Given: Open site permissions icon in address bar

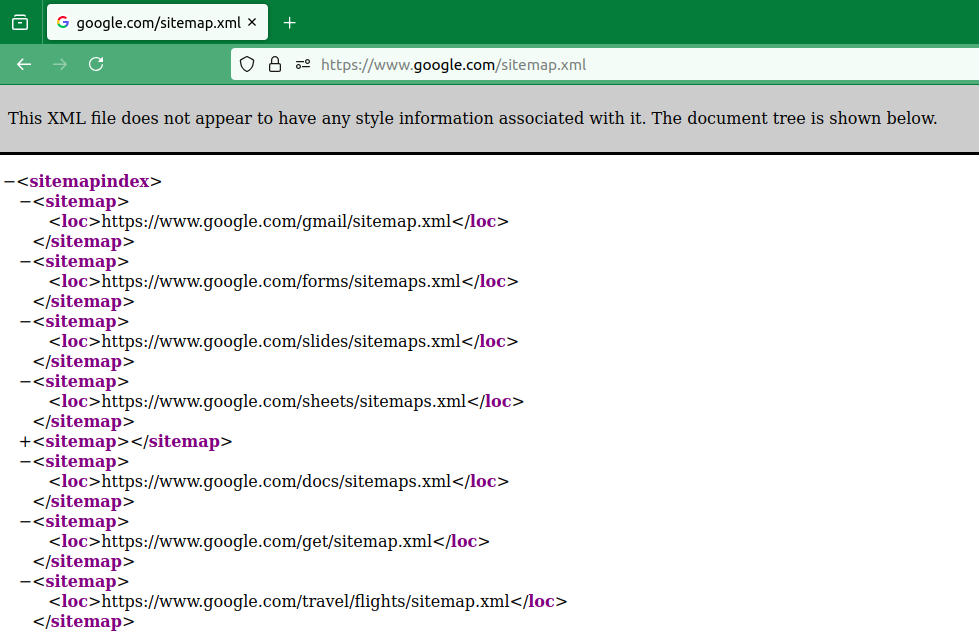Looking at the screenshot, I should click(x=303, y=64).
